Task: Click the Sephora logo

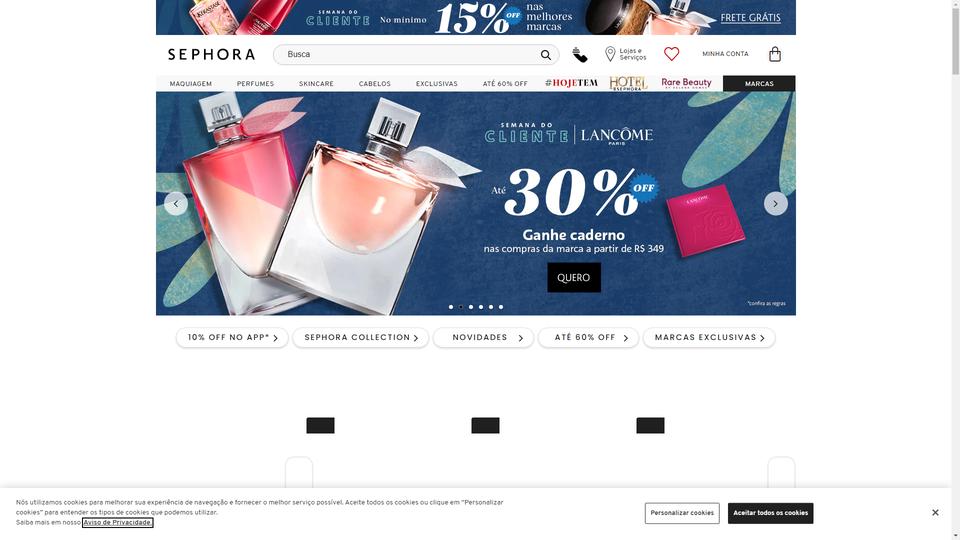Action: pyautogui.click(x=211, y=54)
